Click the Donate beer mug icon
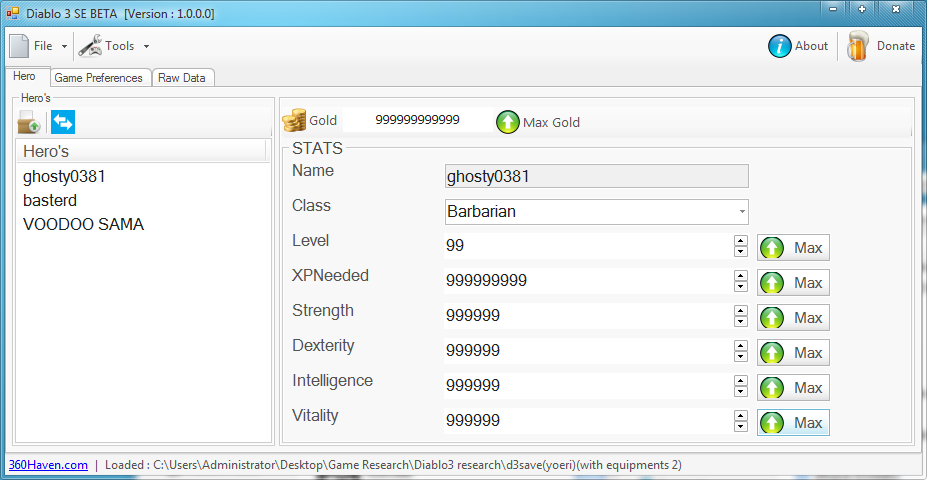 857,46
